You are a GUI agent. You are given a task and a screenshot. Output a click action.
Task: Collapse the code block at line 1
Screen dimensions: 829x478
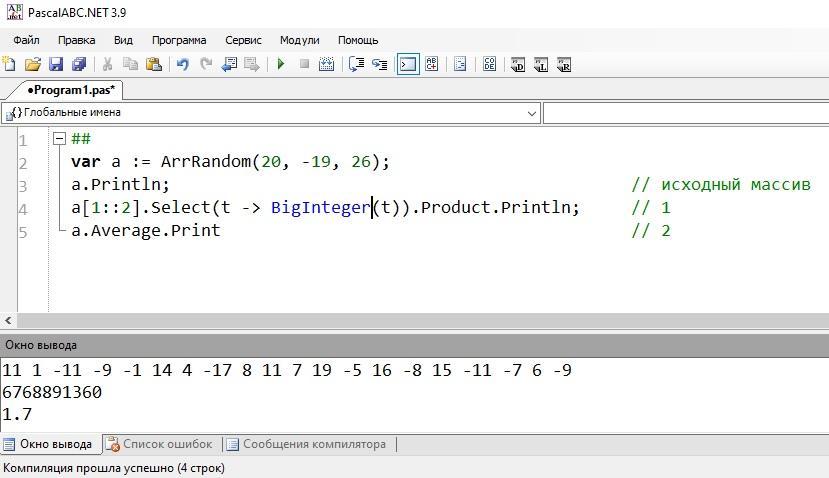click(60, 139)
